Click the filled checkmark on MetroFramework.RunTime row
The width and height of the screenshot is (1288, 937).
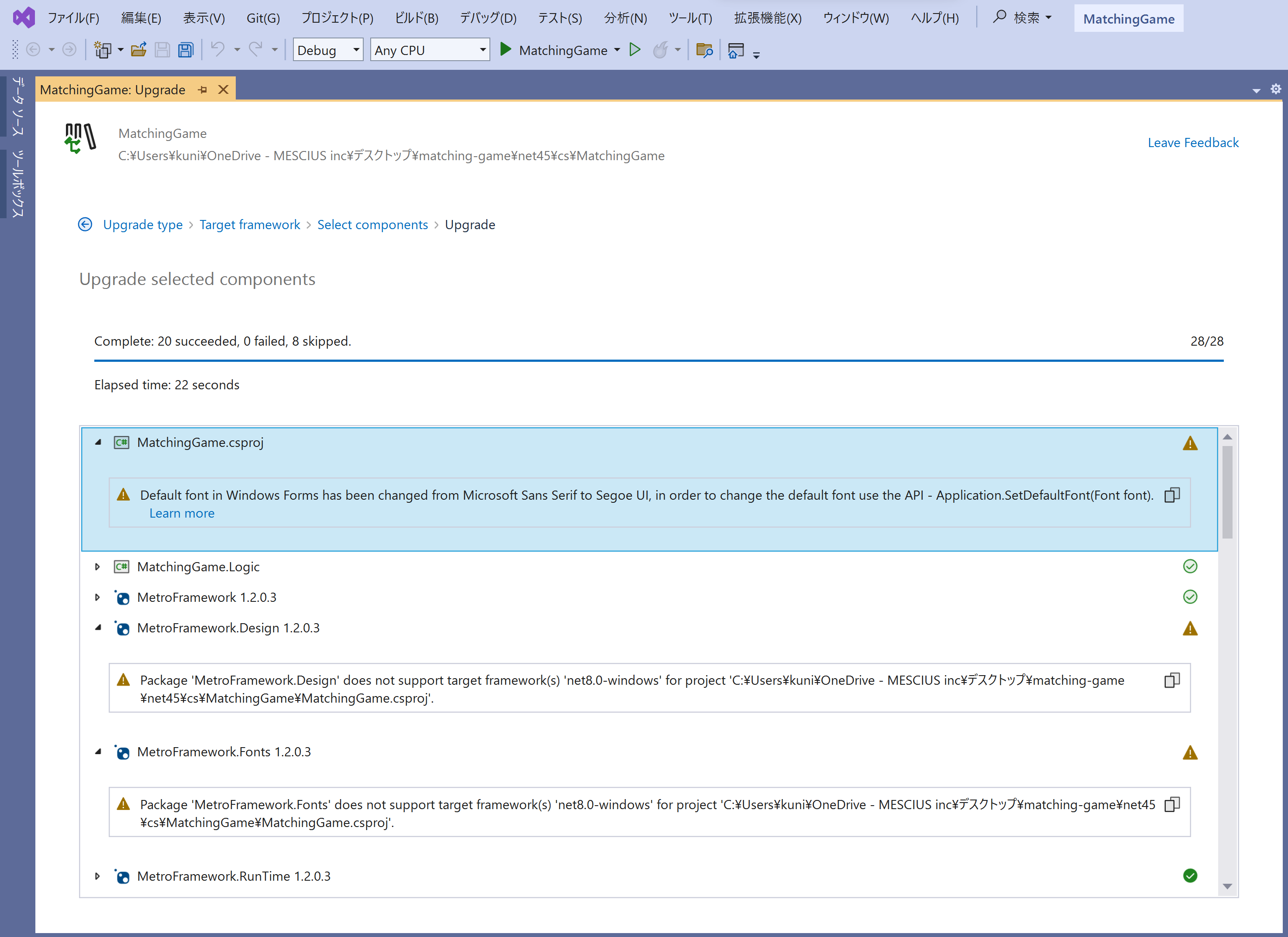tap(1190, 876)
